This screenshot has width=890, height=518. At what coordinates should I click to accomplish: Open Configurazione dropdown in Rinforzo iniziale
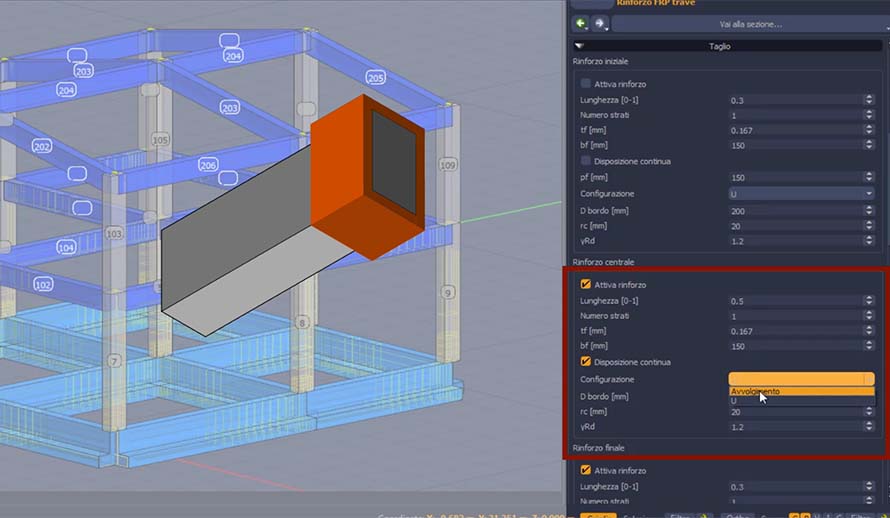[x=801, y=193]
